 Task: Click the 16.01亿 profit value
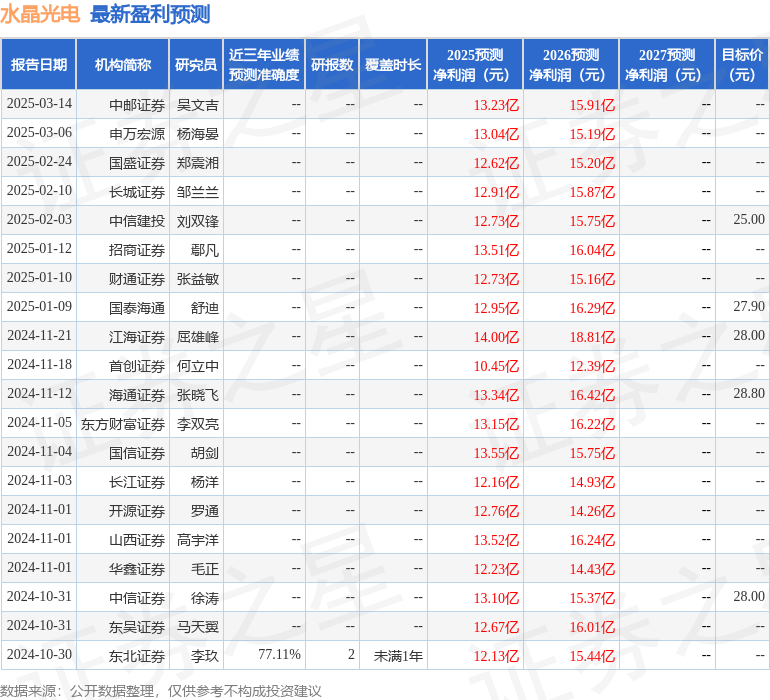tap(592, 627)
